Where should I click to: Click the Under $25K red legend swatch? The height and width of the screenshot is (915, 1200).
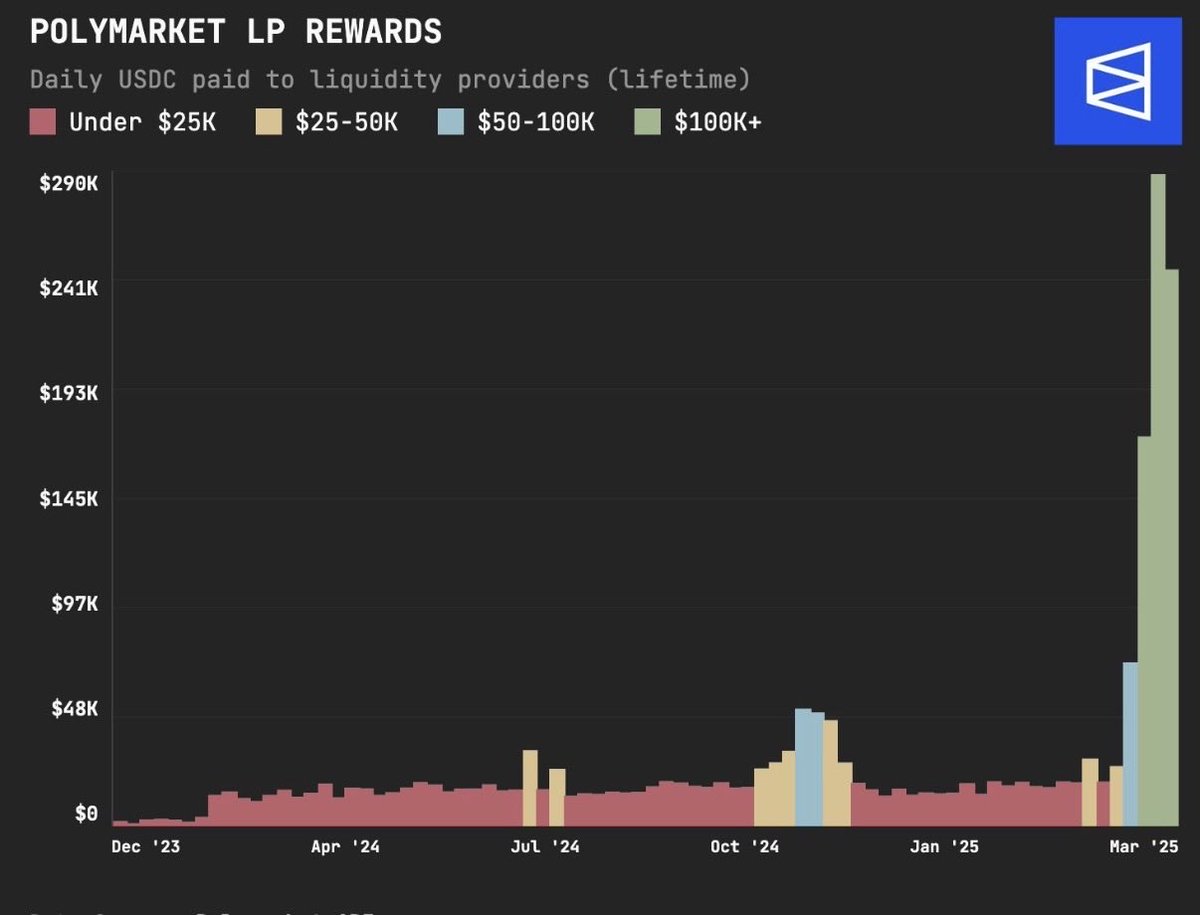pyautogui.click(x=42, y=123)
